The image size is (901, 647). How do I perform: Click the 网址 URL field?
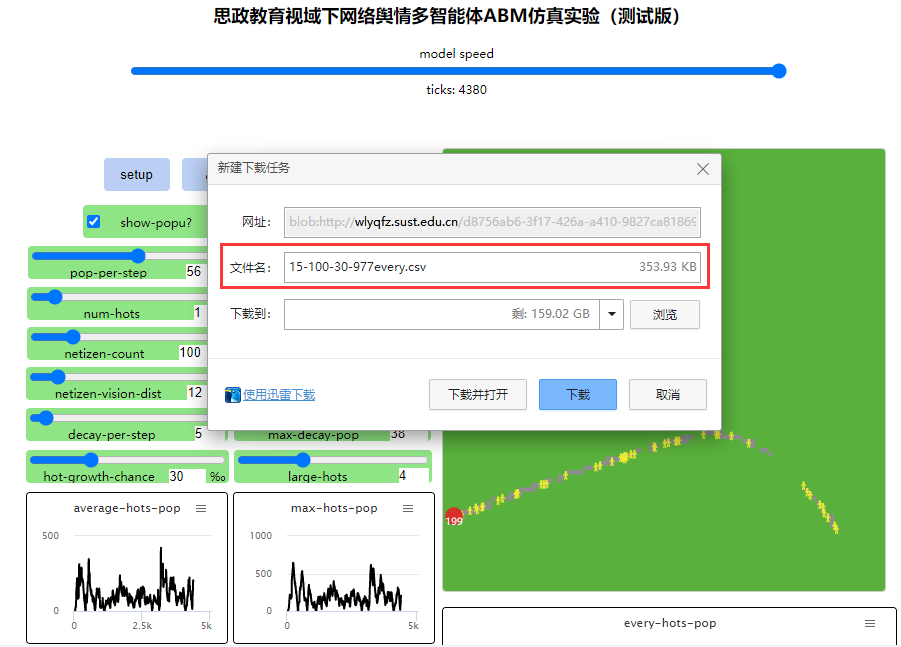pos(492,222)
